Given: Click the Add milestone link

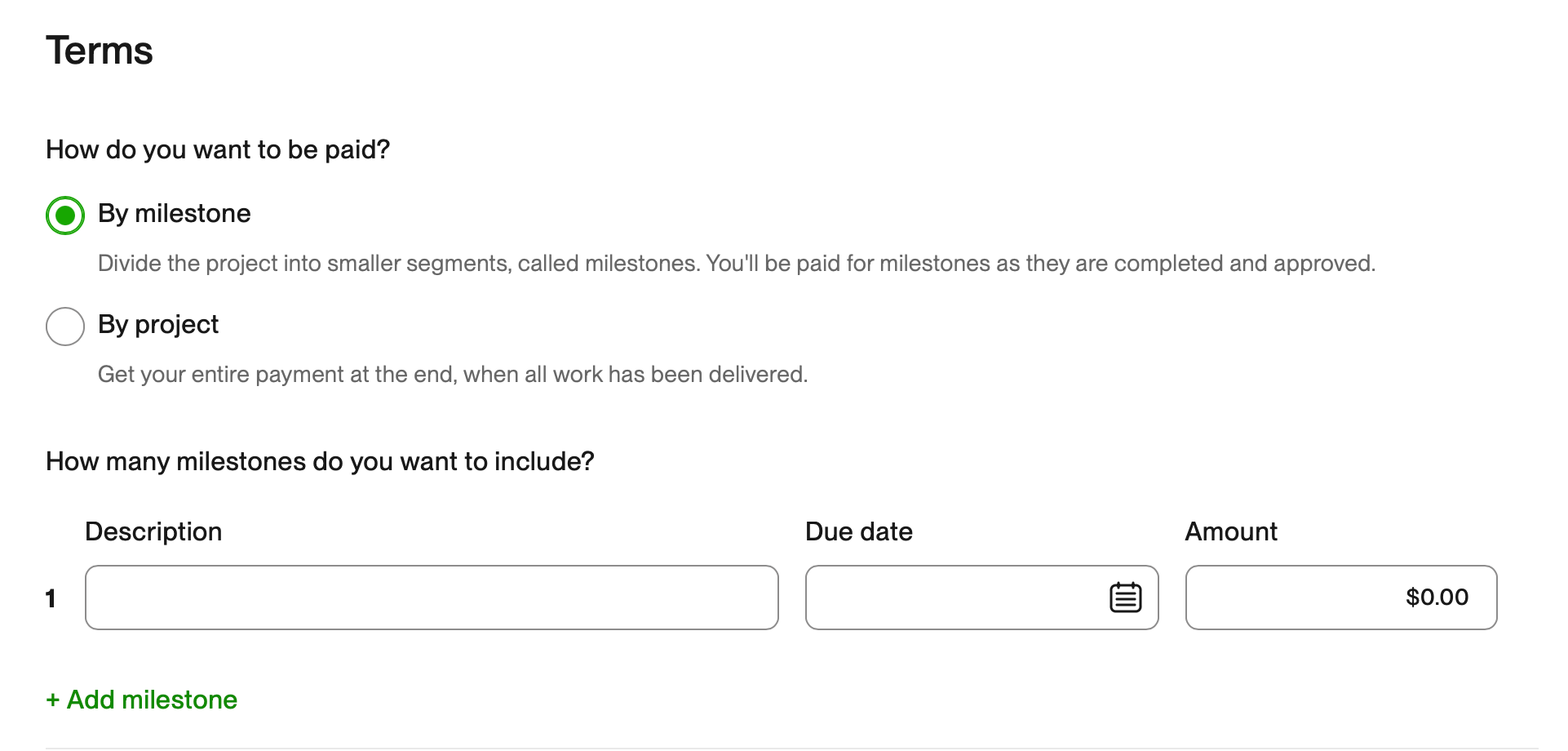Looking at the screenshot, I should point(142,700).
